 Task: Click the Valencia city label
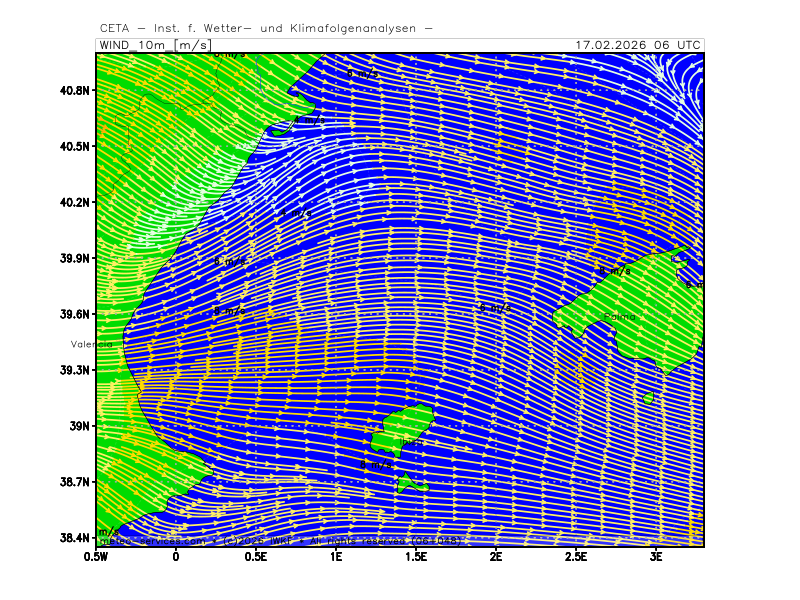pos(91,344)
